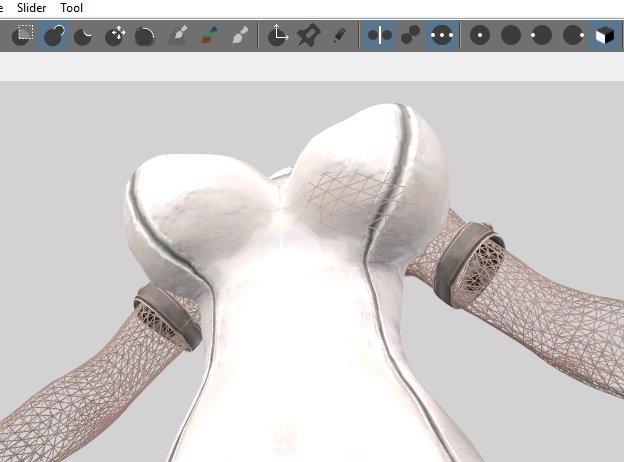
Task: Switch to back view (plain circle)
Action: click(x=511, y=36)
